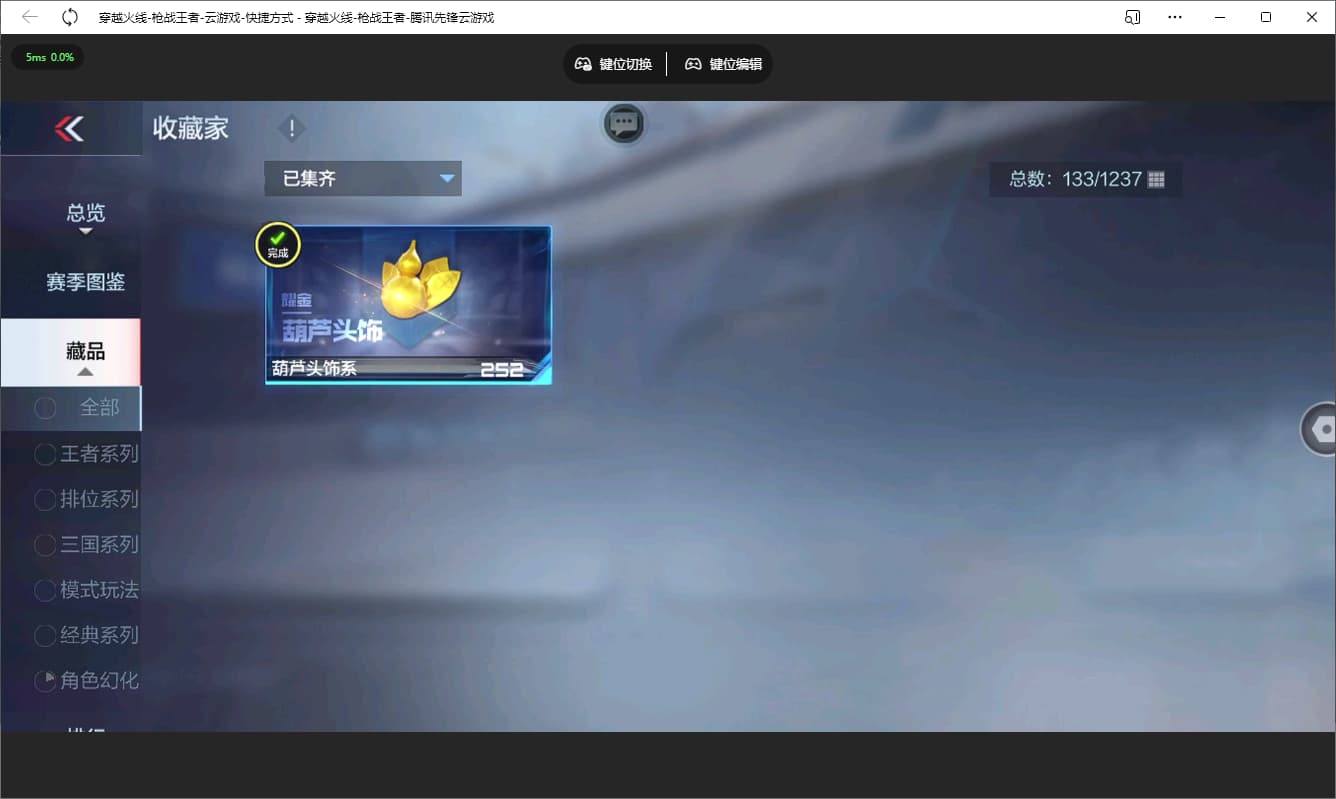Click the green 完成 checkmark badge
The height and width of the screenshot is (799, 1336).
[x=277, y=243]
